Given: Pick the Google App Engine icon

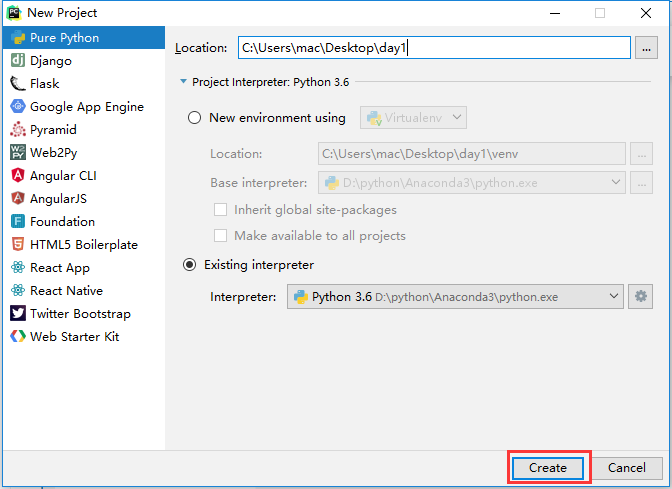Looking at the screenshot, I should point(17,107).
